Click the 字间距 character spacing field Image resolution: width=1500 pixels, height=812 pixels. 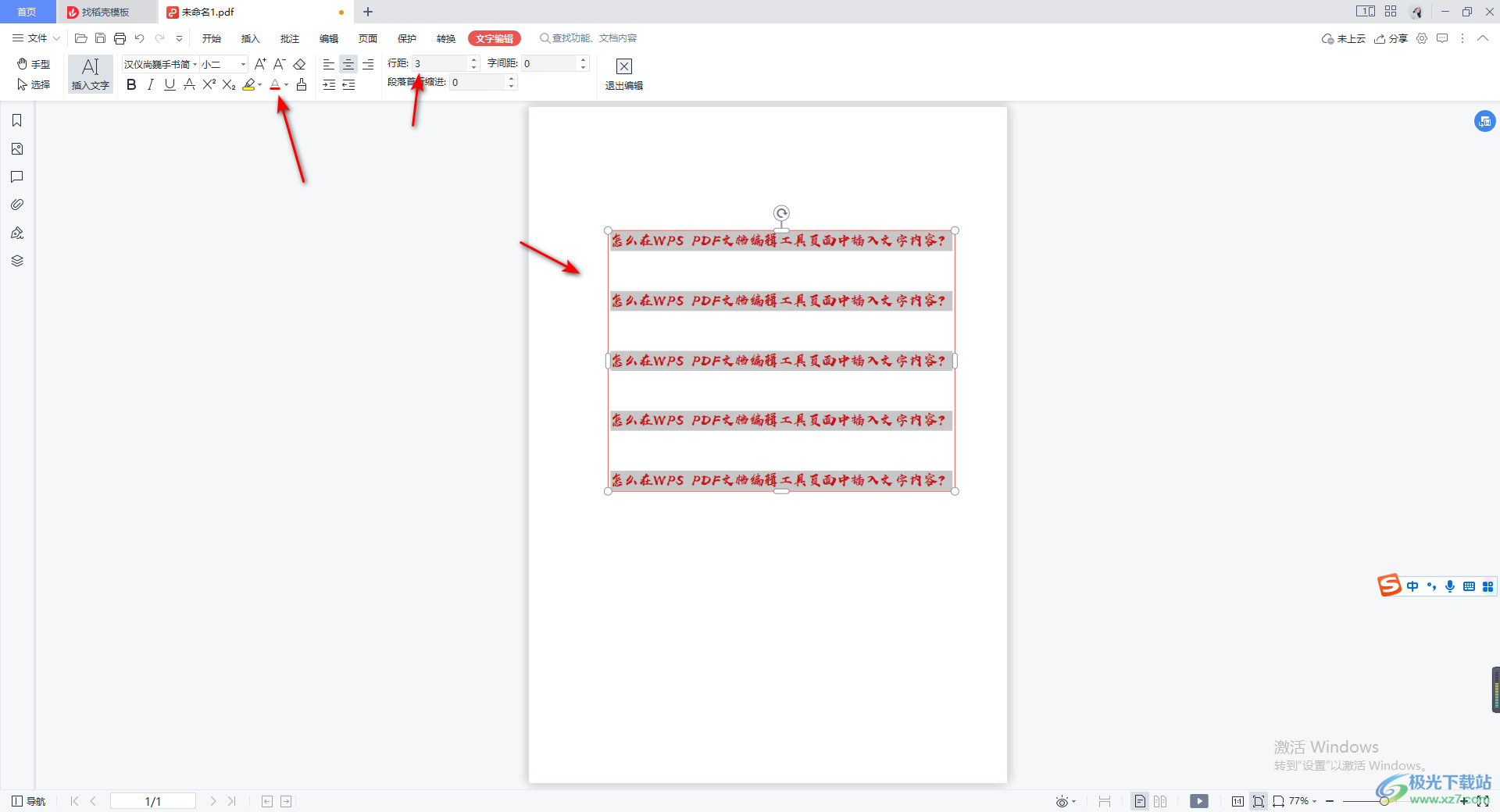click(550, 64)
